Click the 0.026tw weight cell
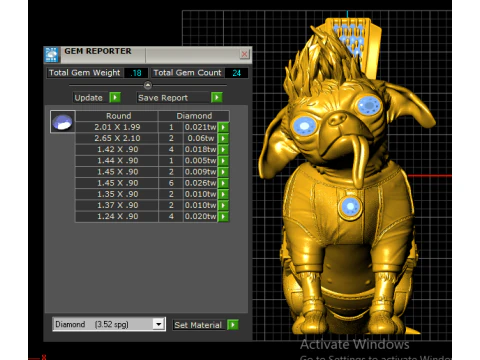Screen dimensions: 480x360 200,183
